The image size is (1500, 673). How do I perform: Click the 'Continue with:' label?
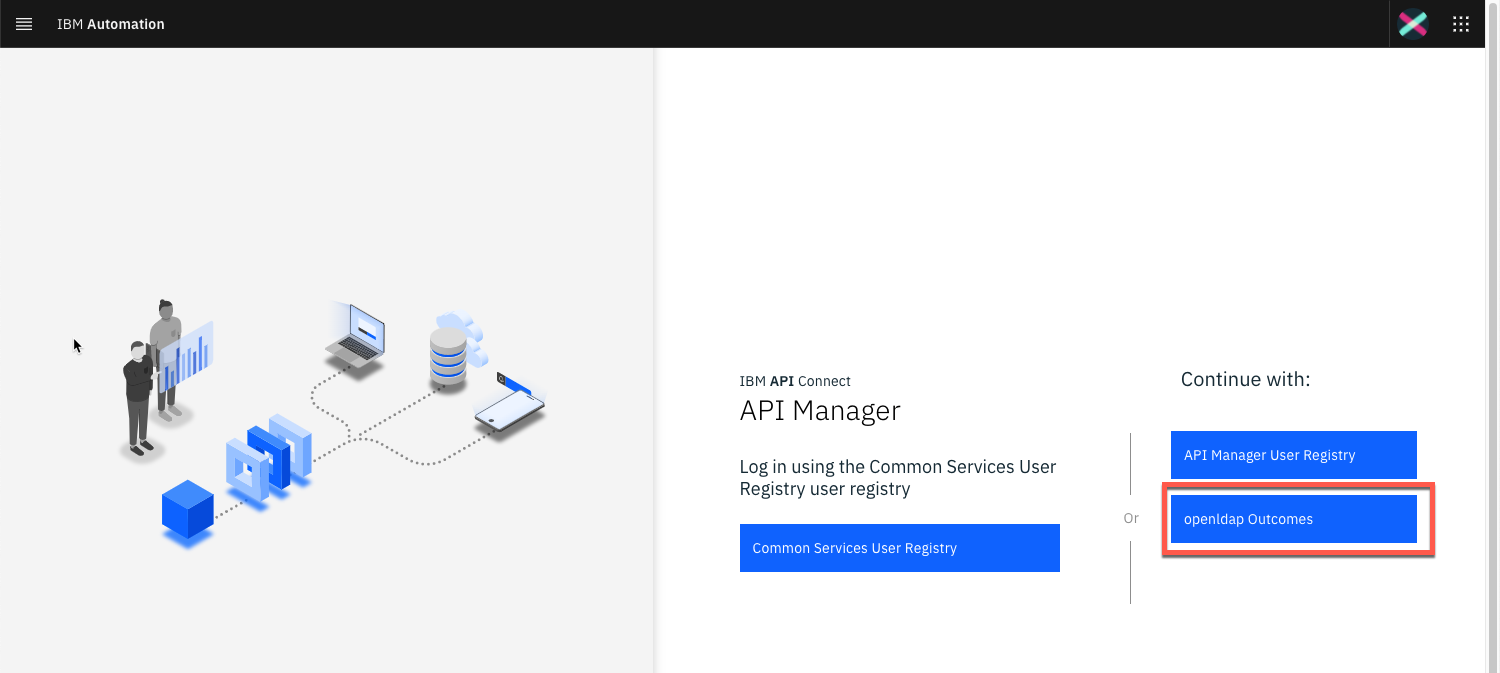(1245, 379)
